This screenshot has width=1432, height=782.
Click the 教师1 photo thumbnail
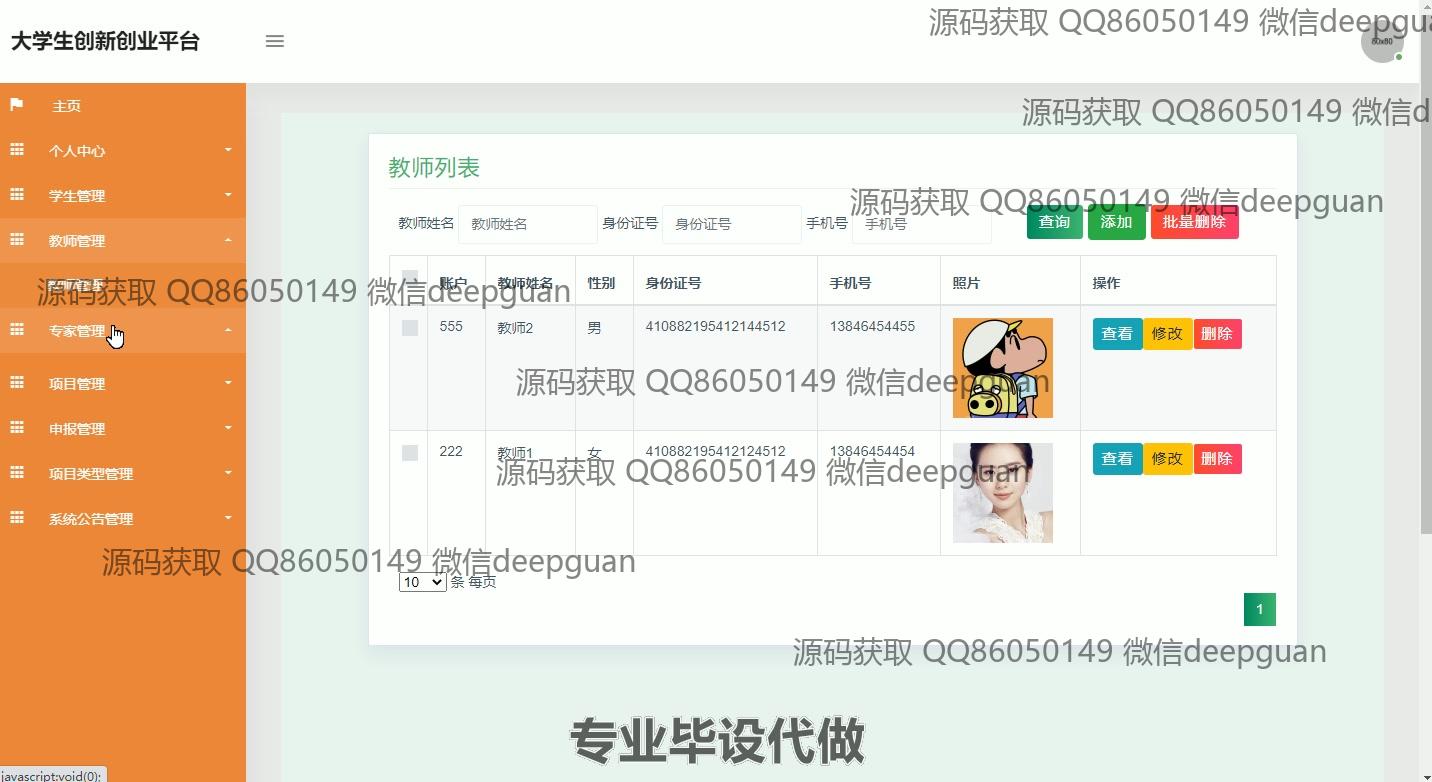click(1002, 493)
